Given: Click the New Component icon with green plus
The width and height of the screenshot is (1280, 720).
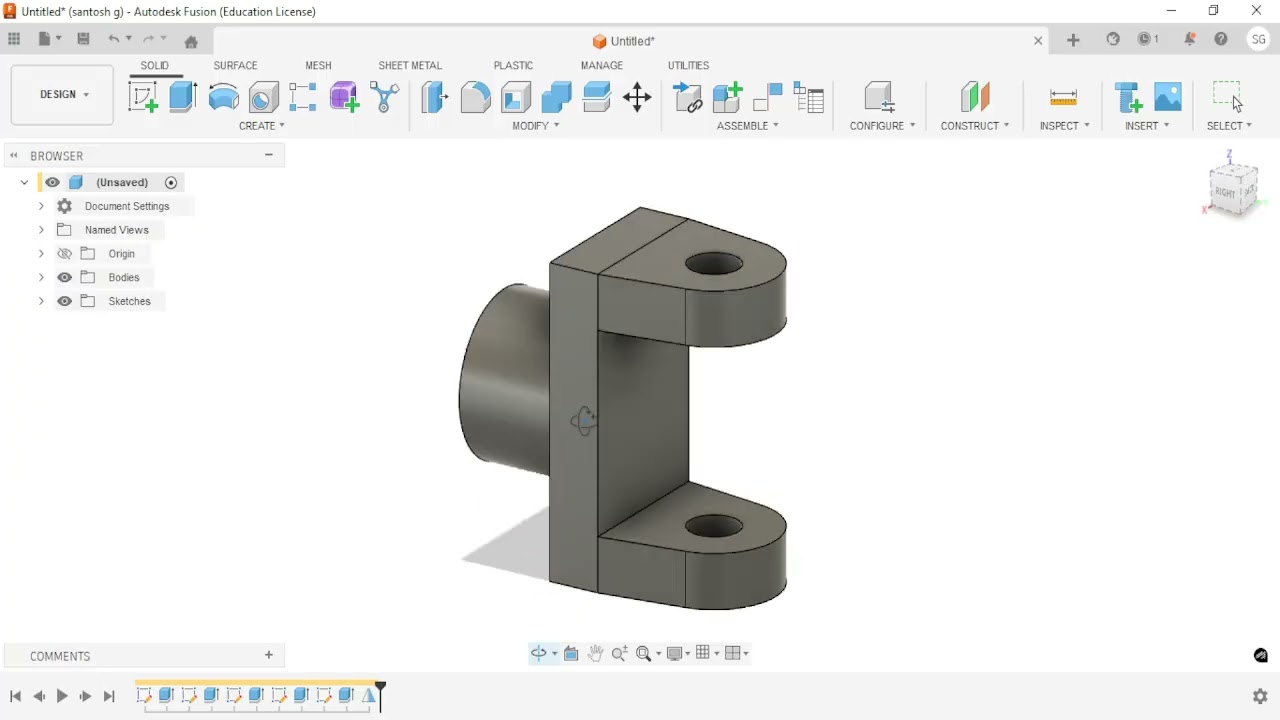Looking at the screenshot, I should coord(728,97).
